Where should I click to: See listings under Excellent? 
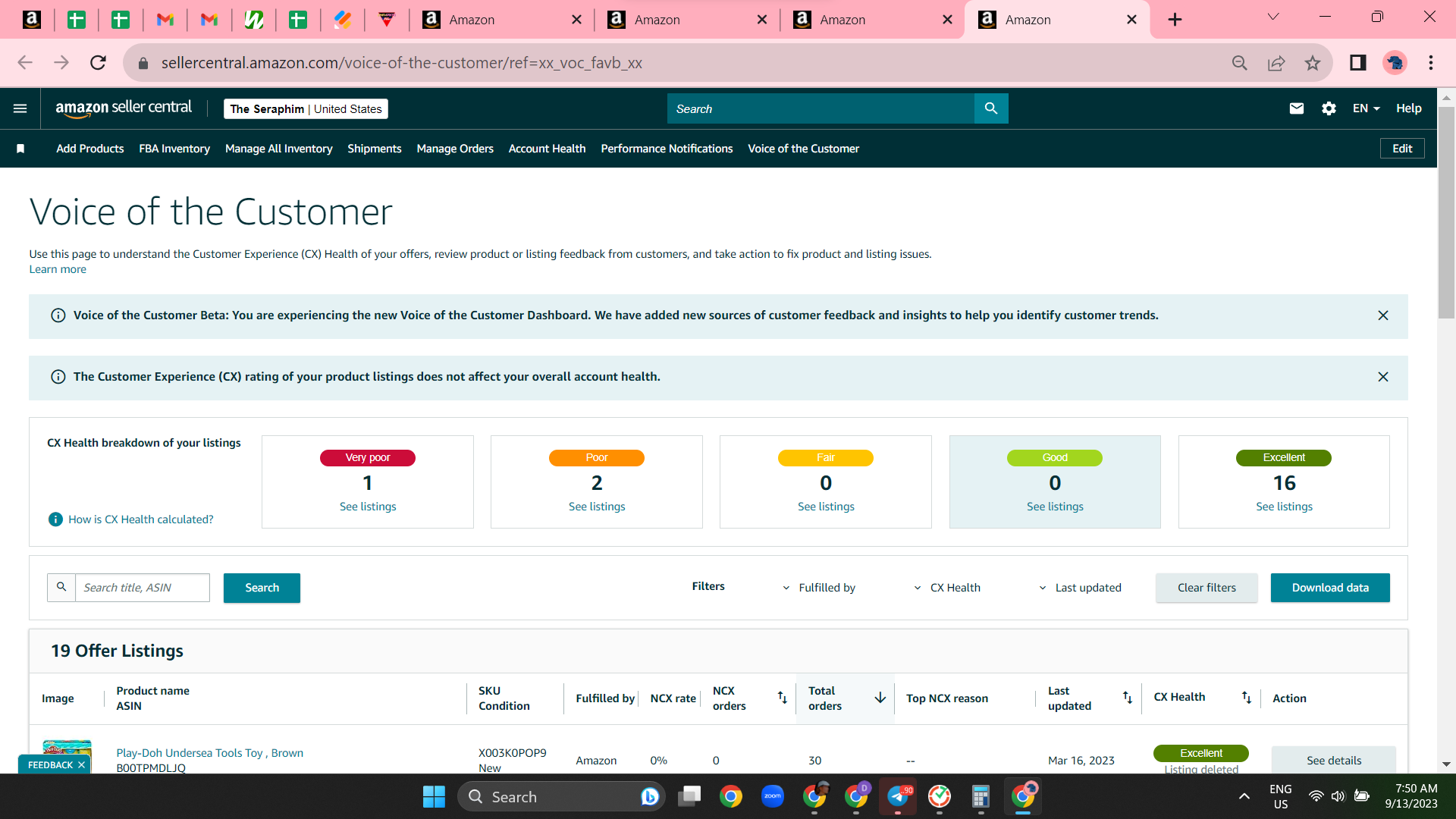coord(1284,507)
